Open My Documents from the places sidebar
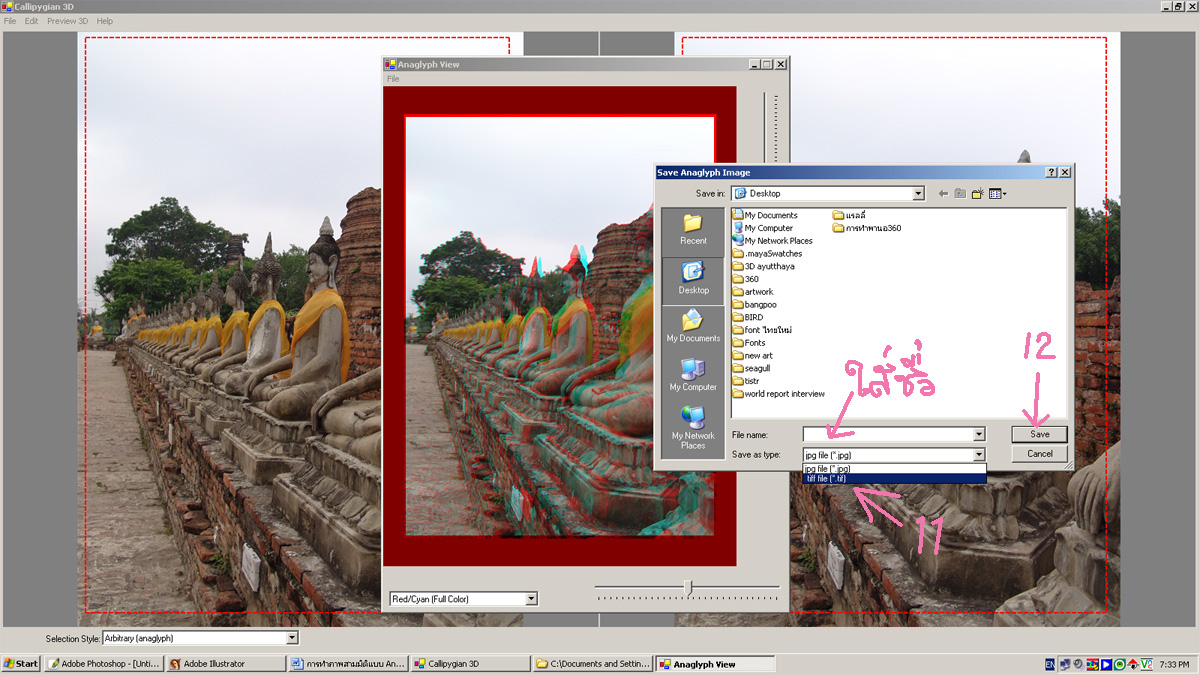This screenshot has width=1200, height=675. click(x=692, y=326)
